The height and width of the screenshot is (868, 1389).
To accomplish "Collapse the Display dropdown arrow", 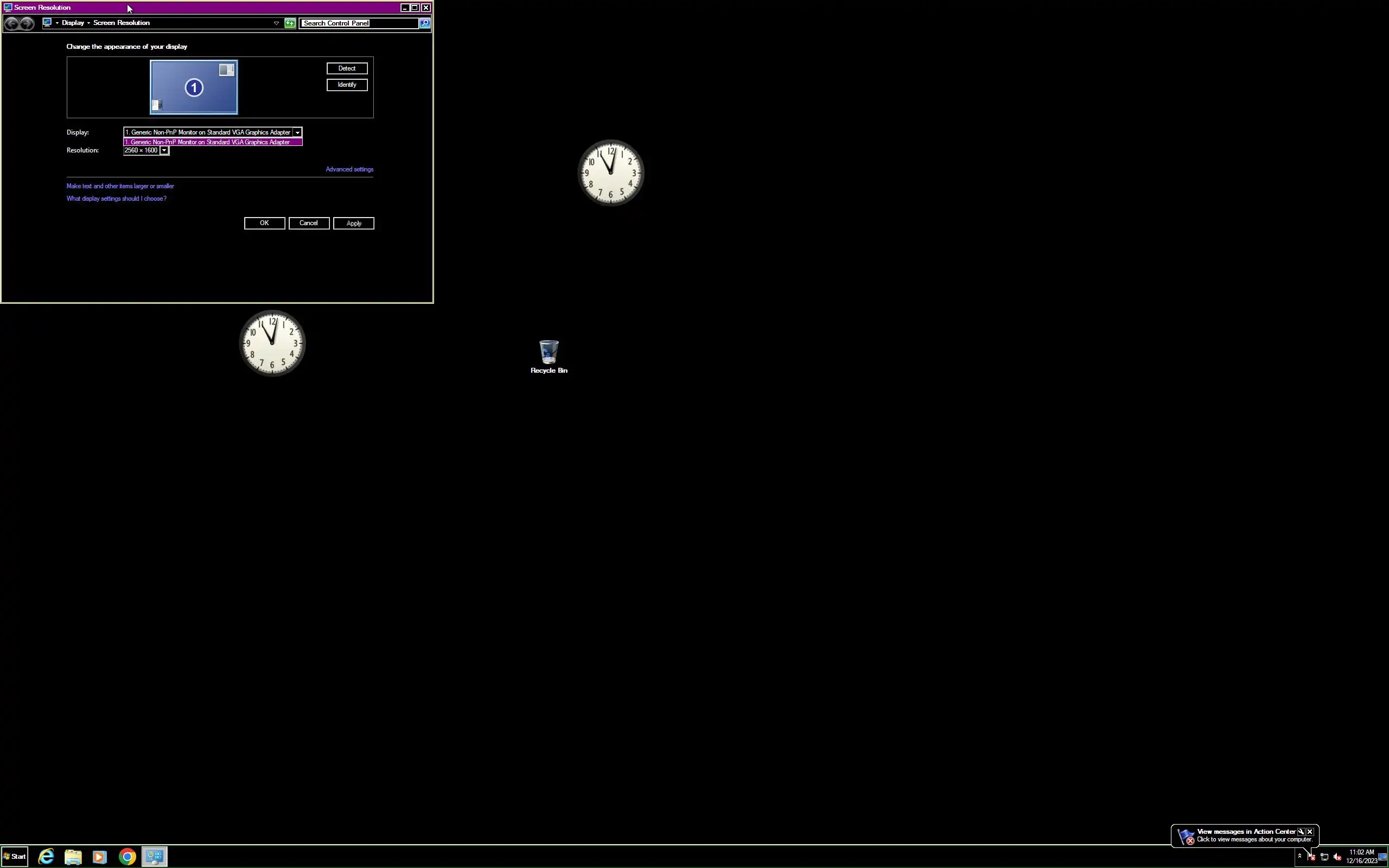I will pos(297,132).
